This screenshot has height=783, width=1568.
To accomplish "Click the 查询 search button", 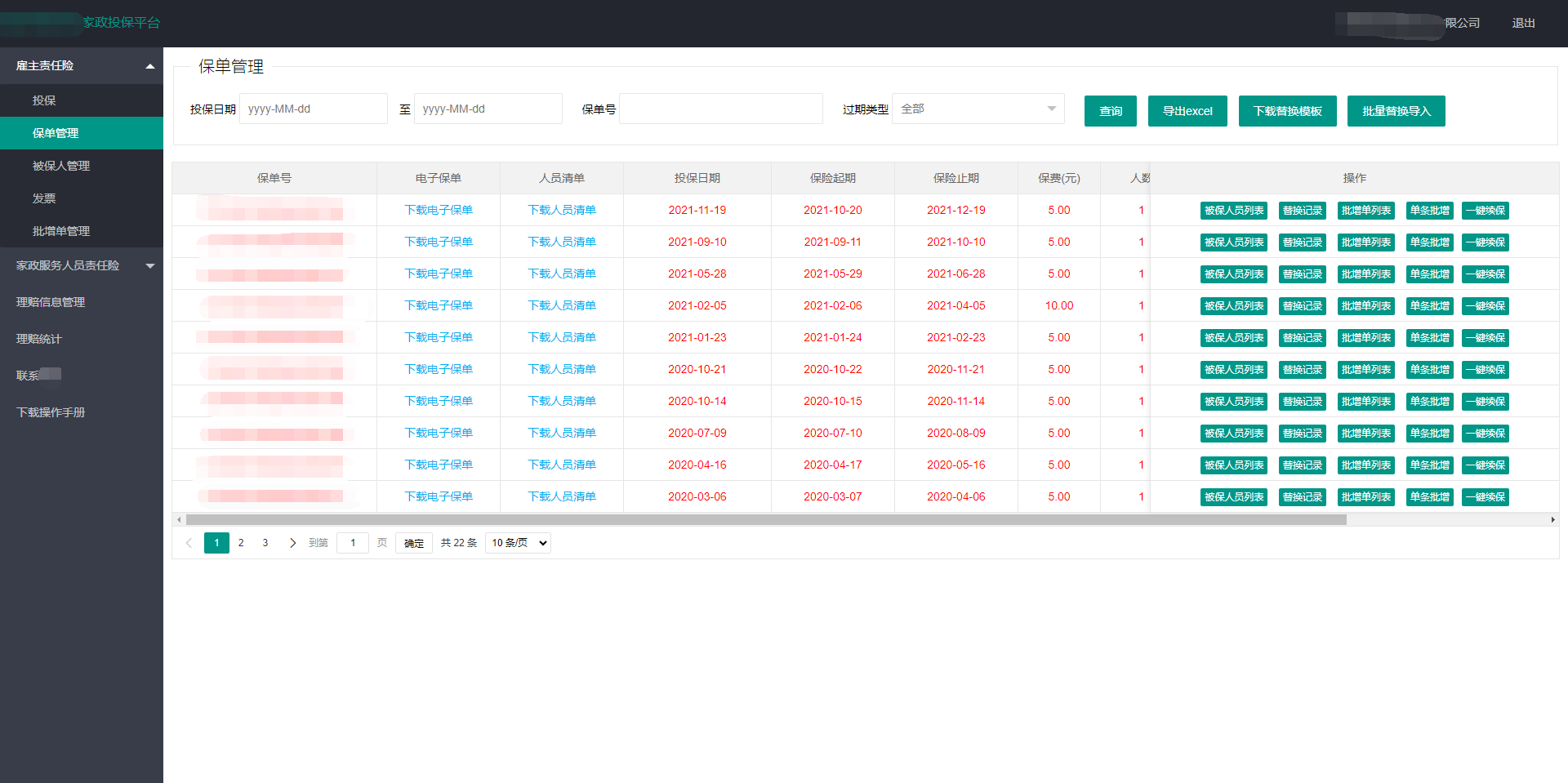I will pos(1111,111).
